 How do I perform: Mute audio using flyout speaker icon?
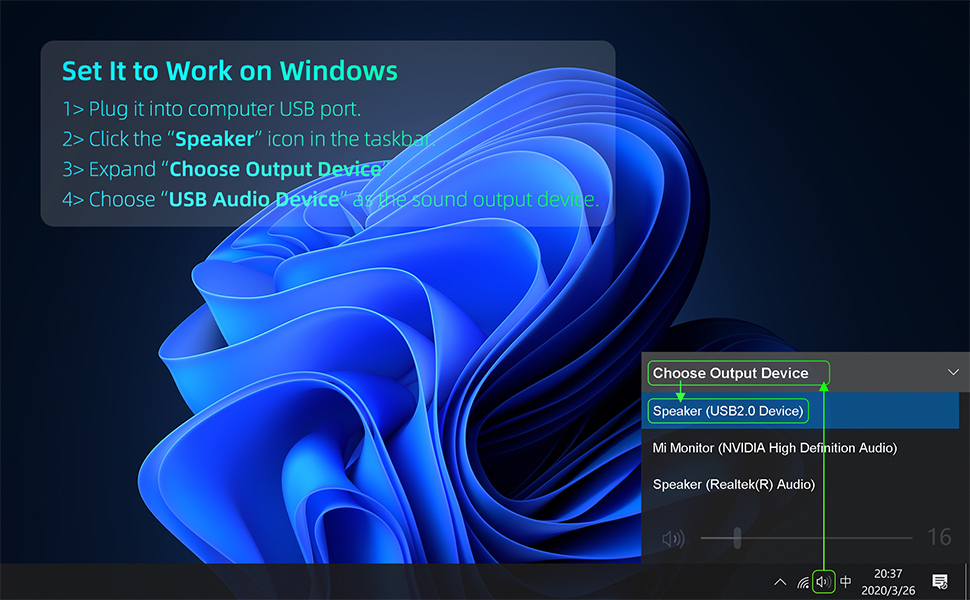tap(673, 539)
